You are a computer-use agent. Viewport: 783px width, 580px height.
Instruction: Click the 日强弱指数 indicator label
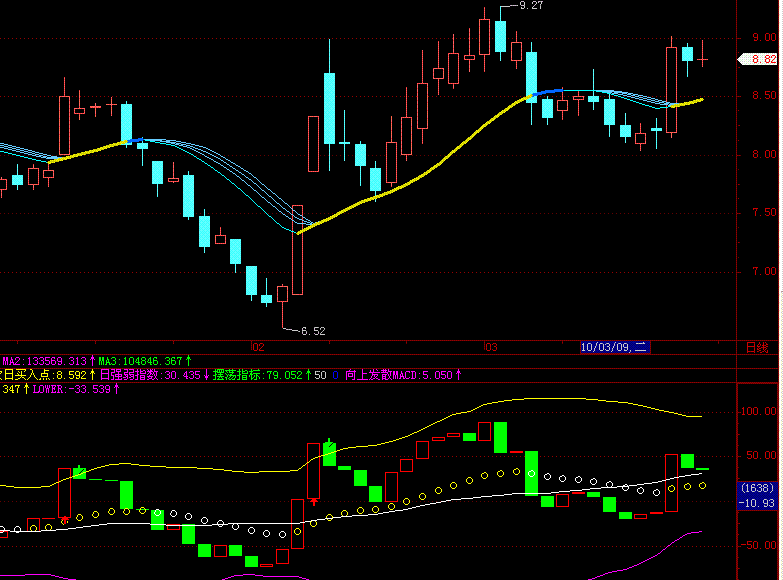[x=155, y=375]
